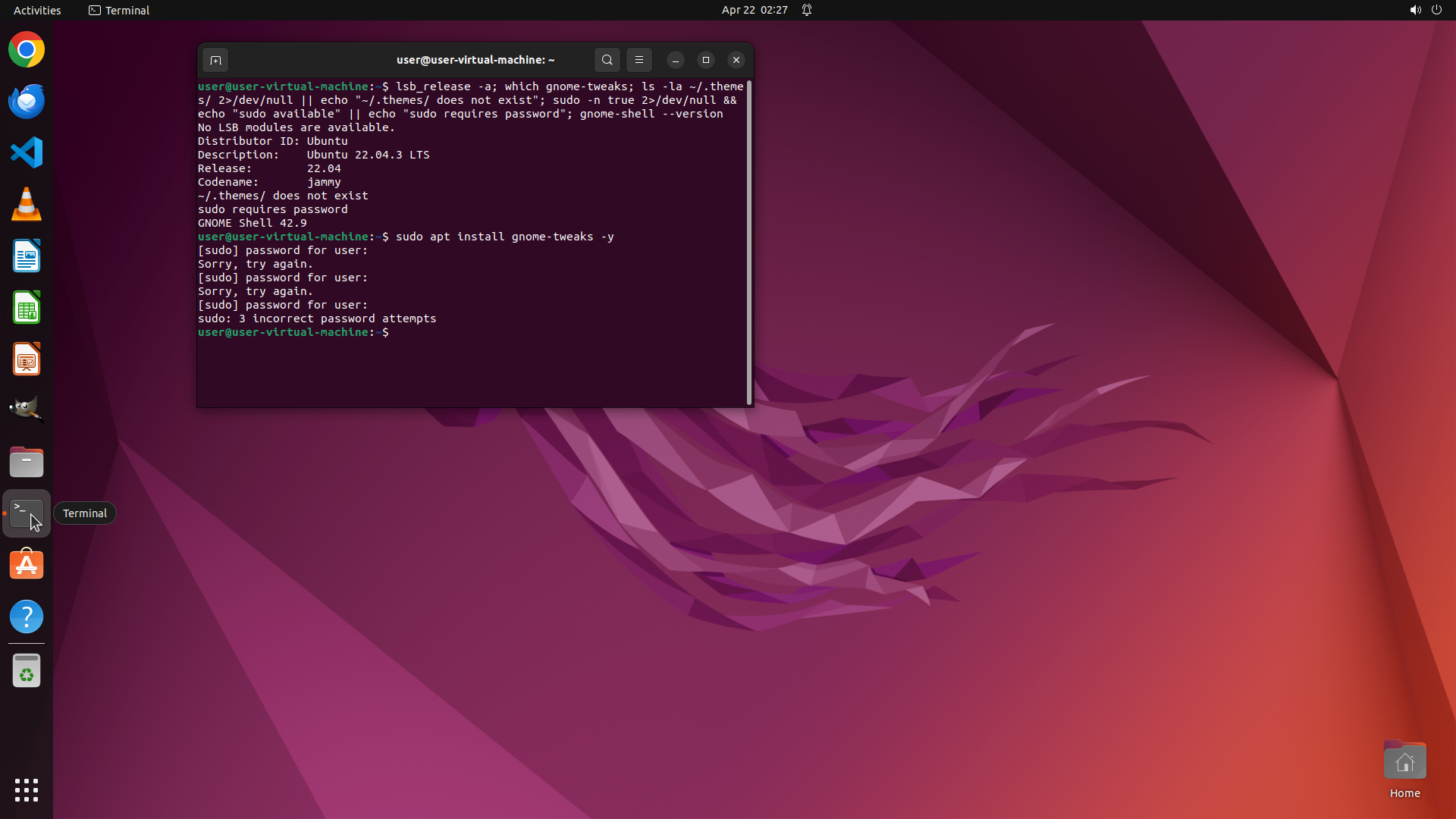The width and height of the screenshot is (1456, 819).
Task: Launch GIMP image editor
Action: coord(27,409)
